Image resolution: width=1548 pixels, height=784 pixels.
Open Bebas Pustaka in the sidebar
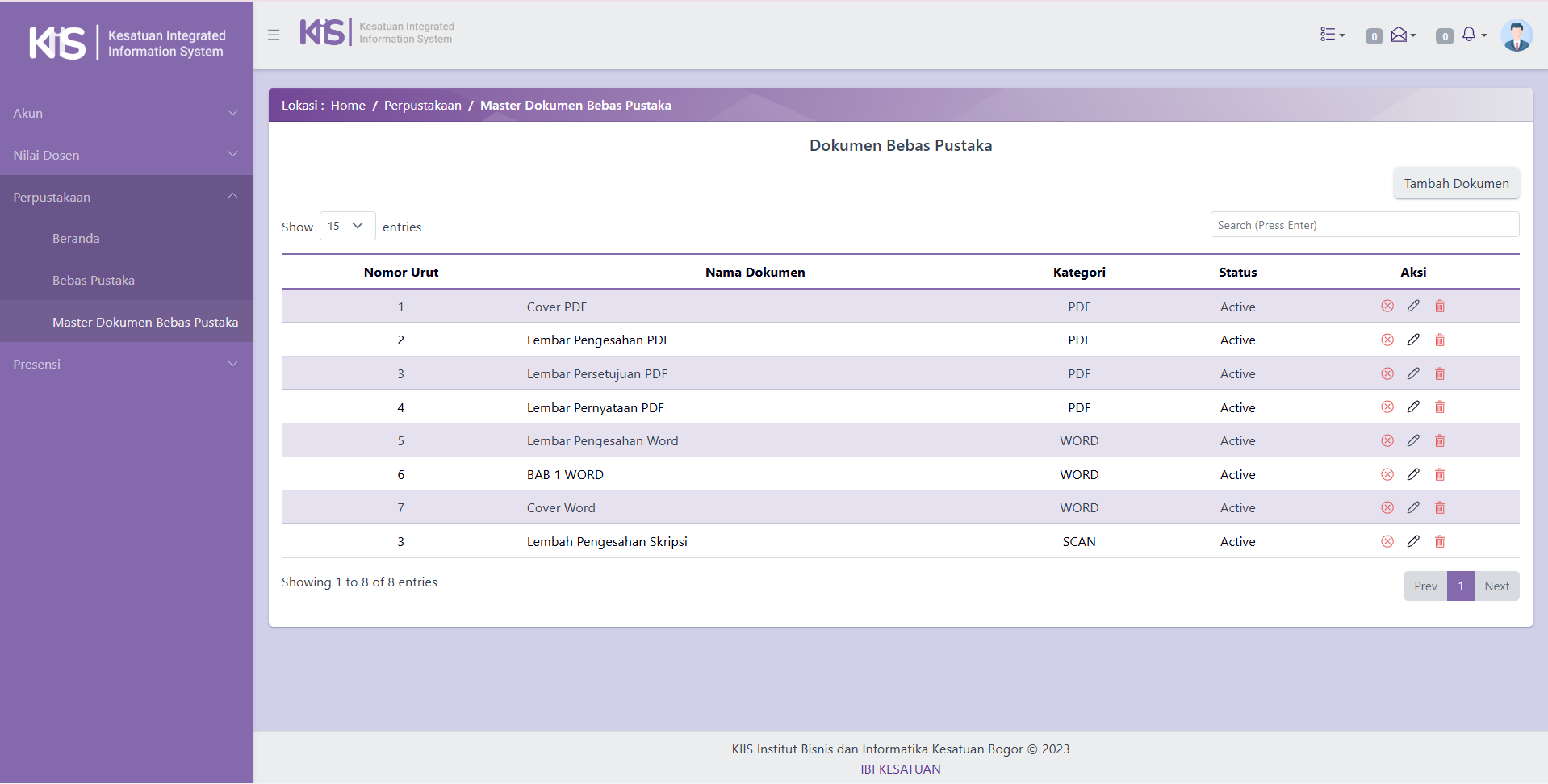pyautogui.click(x=94, y=281)
